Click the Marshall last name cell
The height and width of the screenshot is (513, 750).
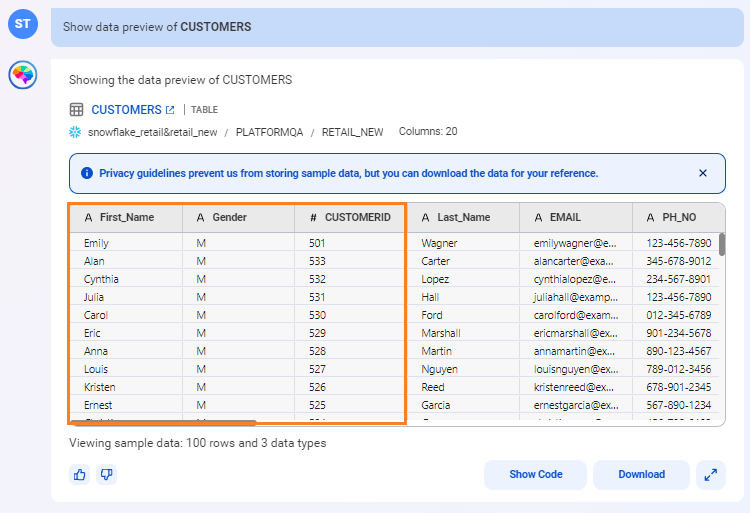463,333
